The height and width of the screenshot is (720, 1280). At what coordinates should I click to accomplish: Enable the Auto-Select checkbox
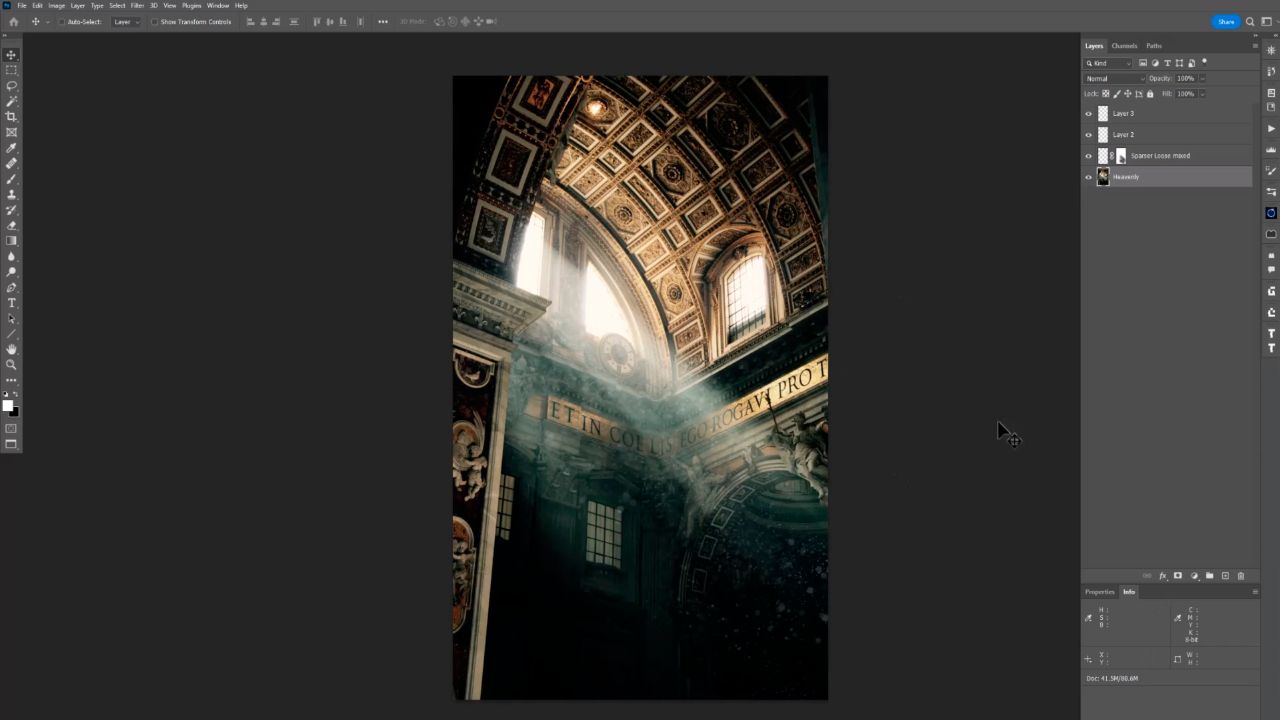tap(62, 22)
